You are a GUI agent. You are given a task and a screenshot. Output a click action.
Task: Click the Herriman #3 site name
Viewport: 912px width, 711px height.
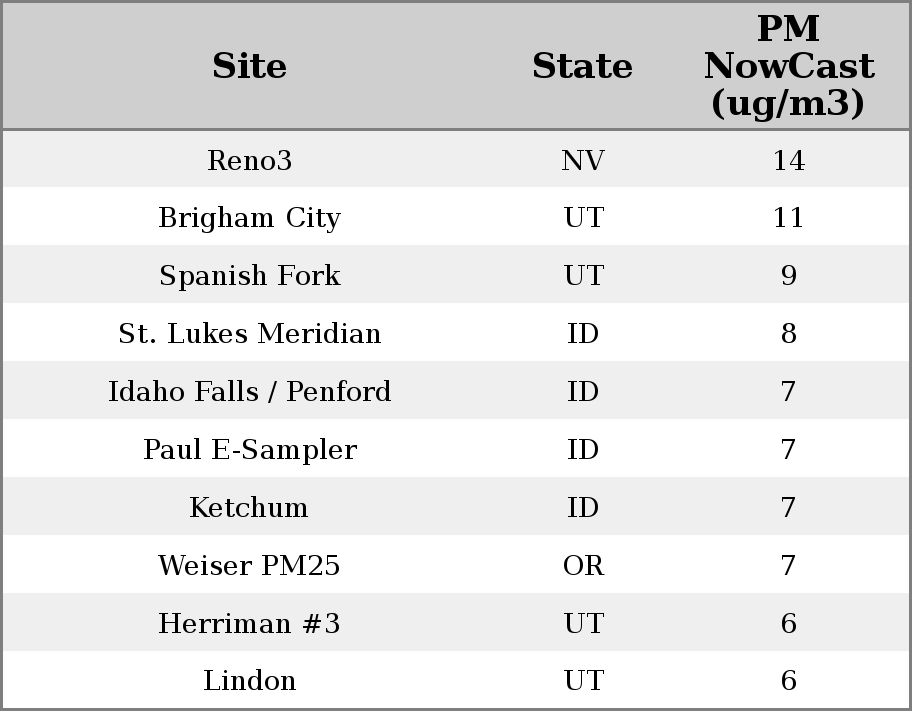tap(249, 624)
